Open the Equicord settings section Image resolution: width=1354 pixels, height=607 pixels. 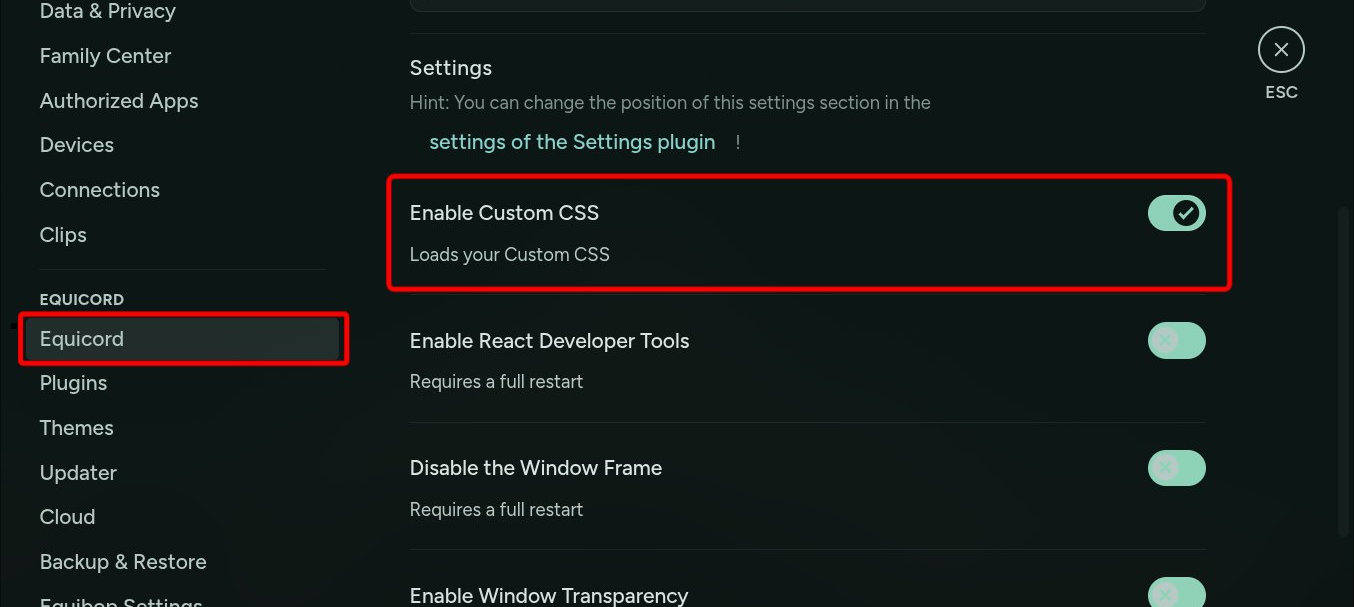click(x=81, y=338)
